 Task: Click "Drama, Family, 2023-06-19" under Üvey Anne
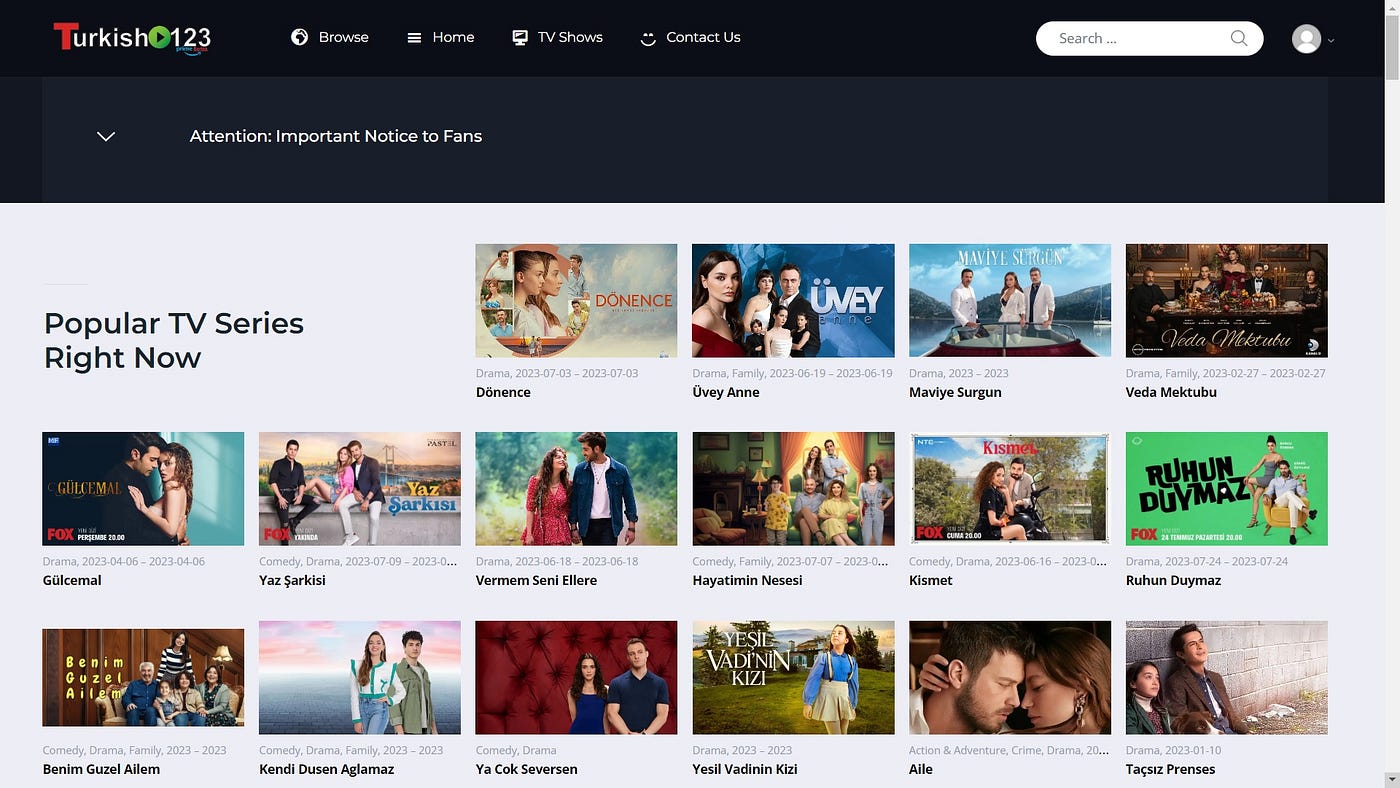pyautogui.click(x=792, y=373)
